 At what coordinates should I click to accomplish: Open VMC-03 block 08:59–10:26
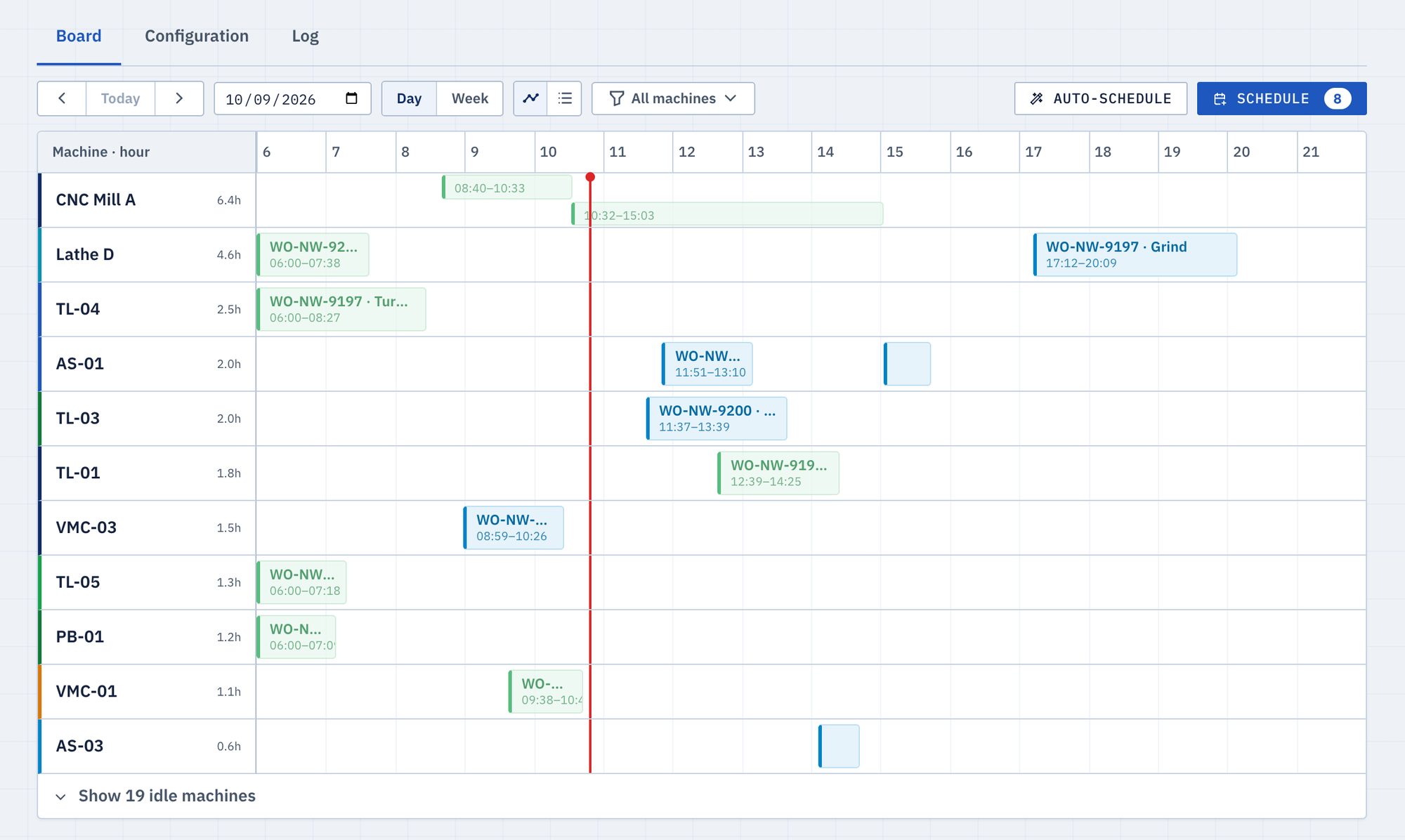514,527
